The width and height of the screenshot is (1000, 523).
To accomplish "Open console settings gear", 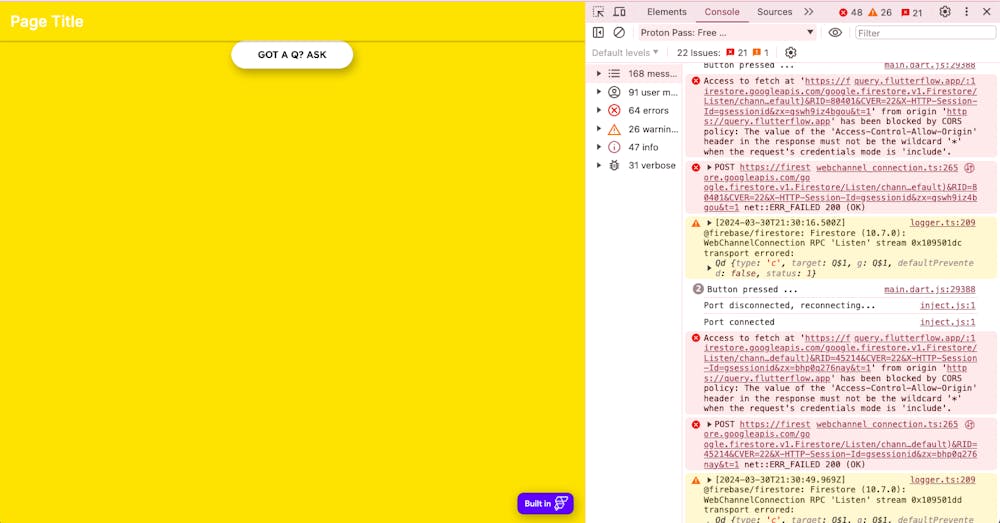I will 791,52.
